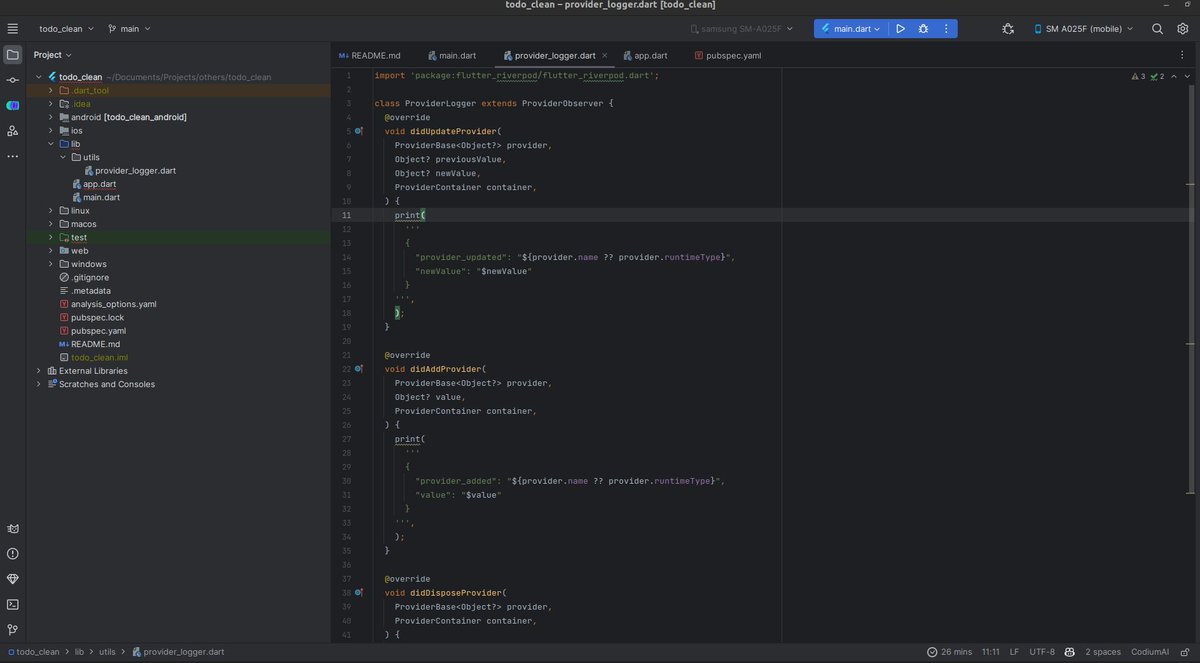
Task: Open main.dart run configuration dropdown
Action: coord(851,29)
